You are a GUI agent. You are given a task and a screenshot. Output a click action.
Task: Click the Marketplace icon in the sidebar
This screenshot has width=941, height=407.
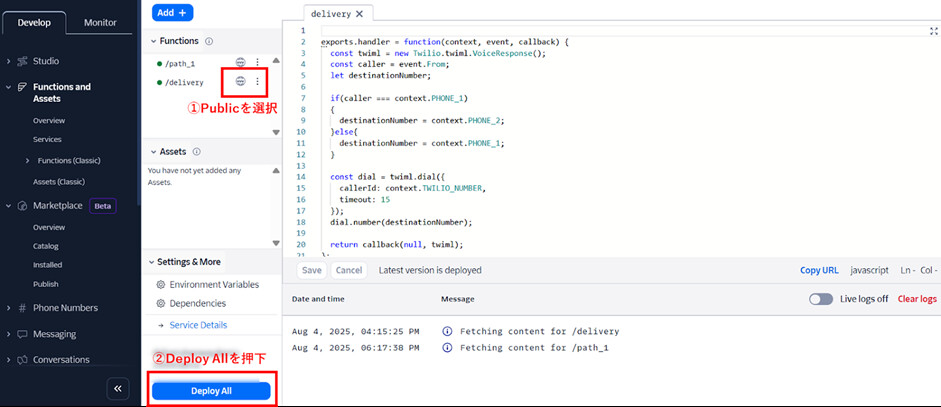(x=22, y=206)
